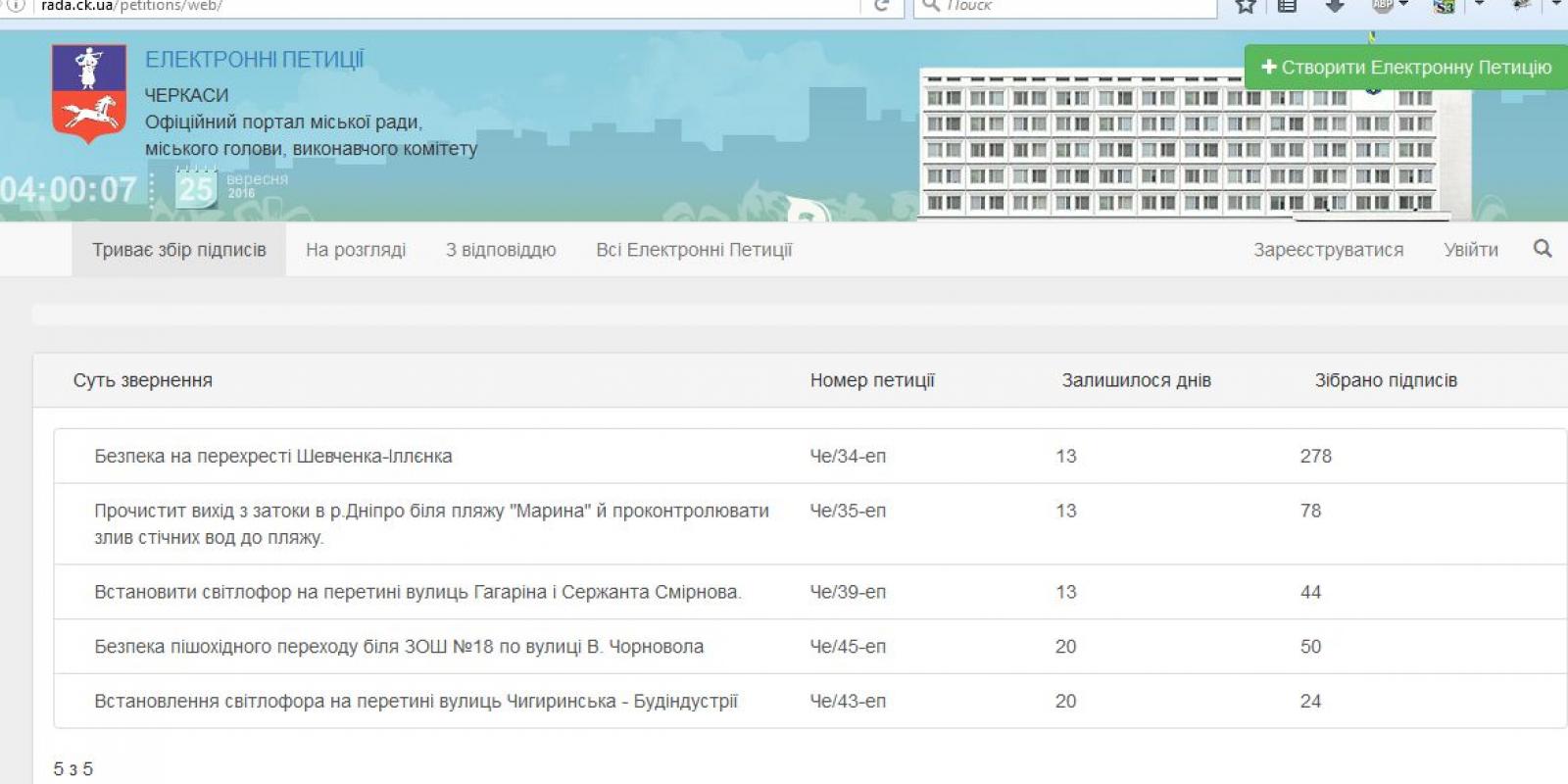Open petition "Безпека на перехресті Шевченка-Ілленка"
The image size is (1568, 784).
272,456
